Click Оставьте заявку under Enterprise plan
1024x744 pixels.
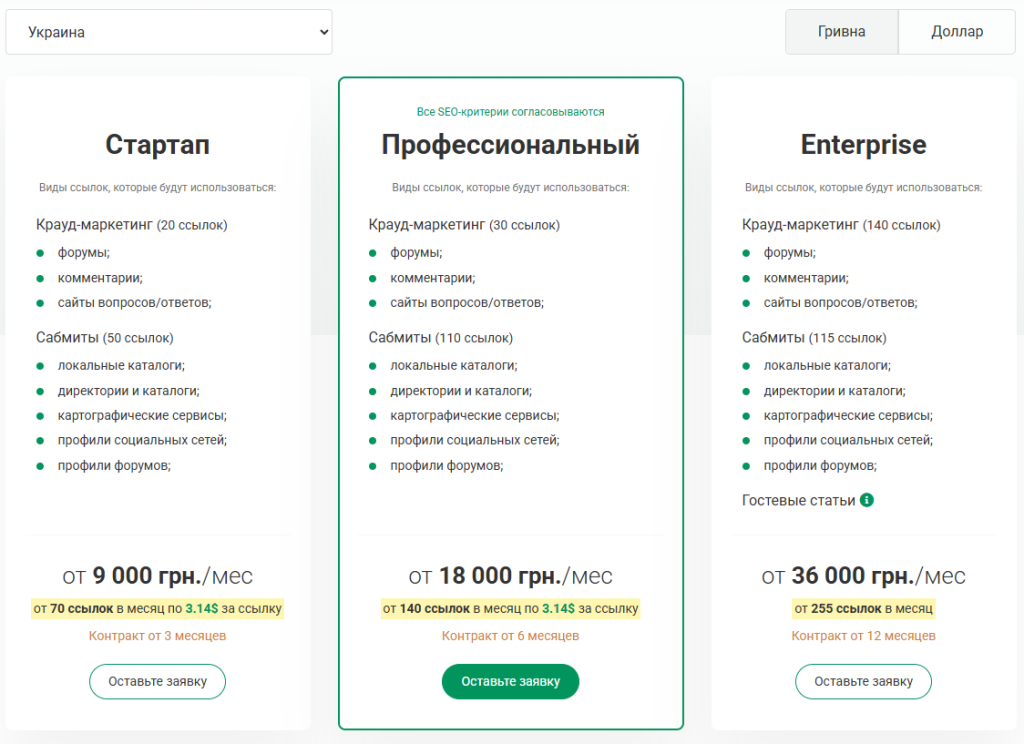[x=863, y=681]
